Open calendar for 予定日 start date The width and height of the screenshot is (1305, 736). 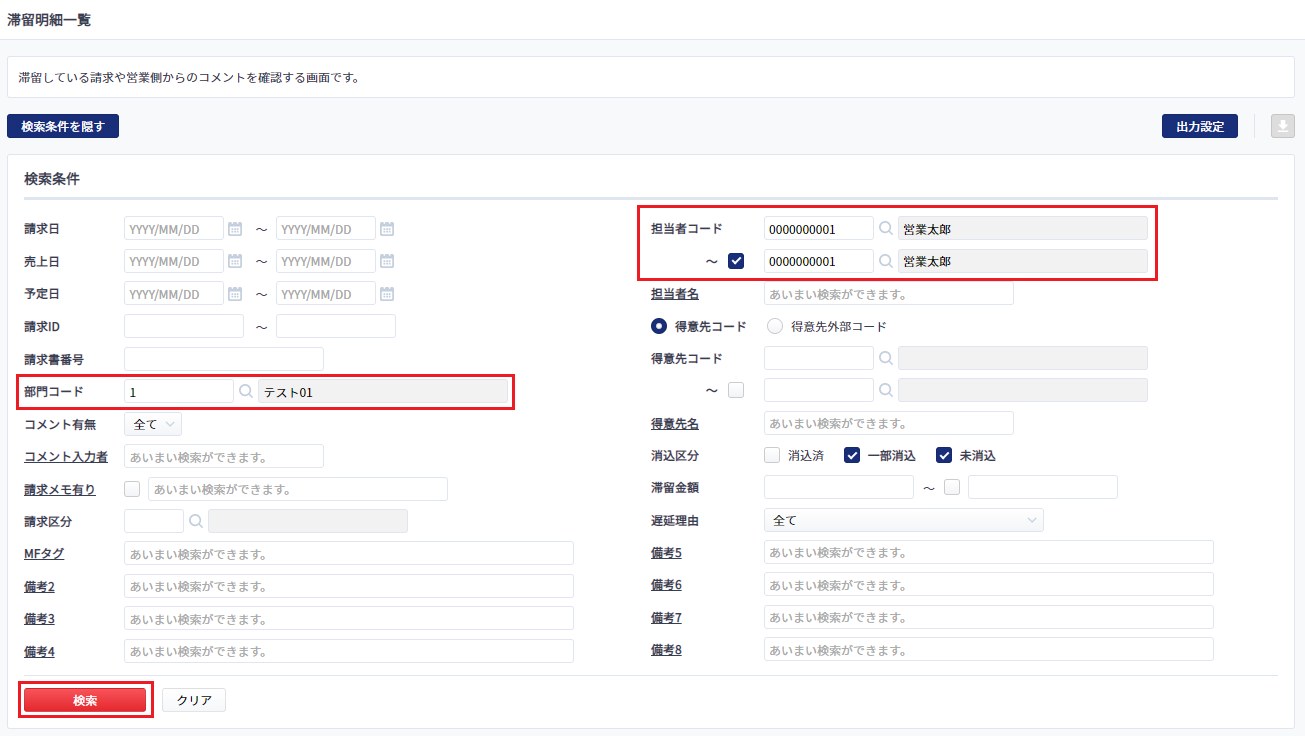(235, 294)
